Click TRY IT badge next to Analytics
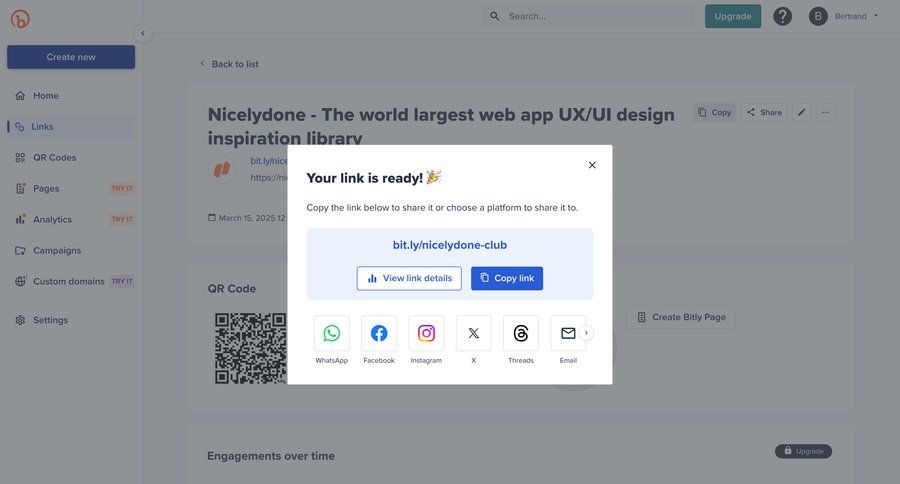The height and width of the screenshot is (484, 900). pyautogui.click(x=122, y=220)
